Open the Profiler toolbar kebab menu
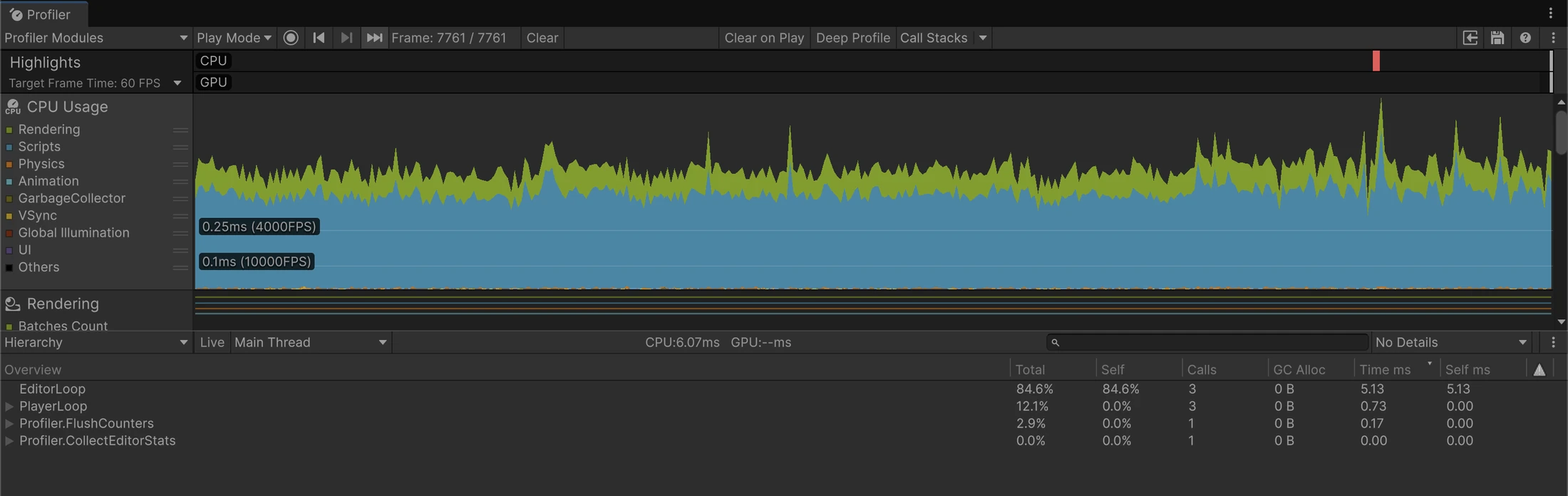Screen dimensions: 1568x496 pos(1553,38)
